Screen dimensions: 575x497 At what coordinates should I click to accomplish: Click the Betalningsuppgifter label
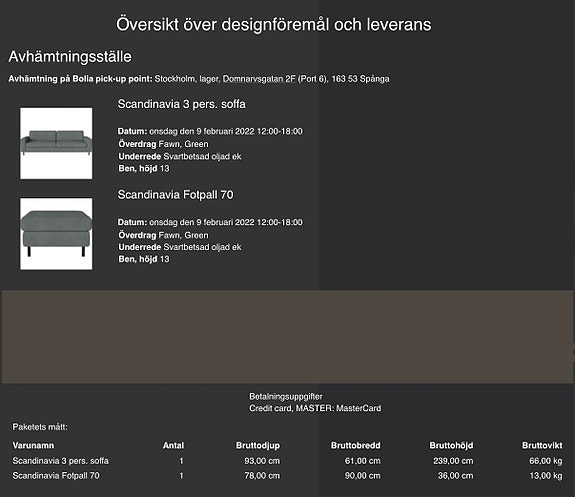pyautogui.click(x=286, y=396)
